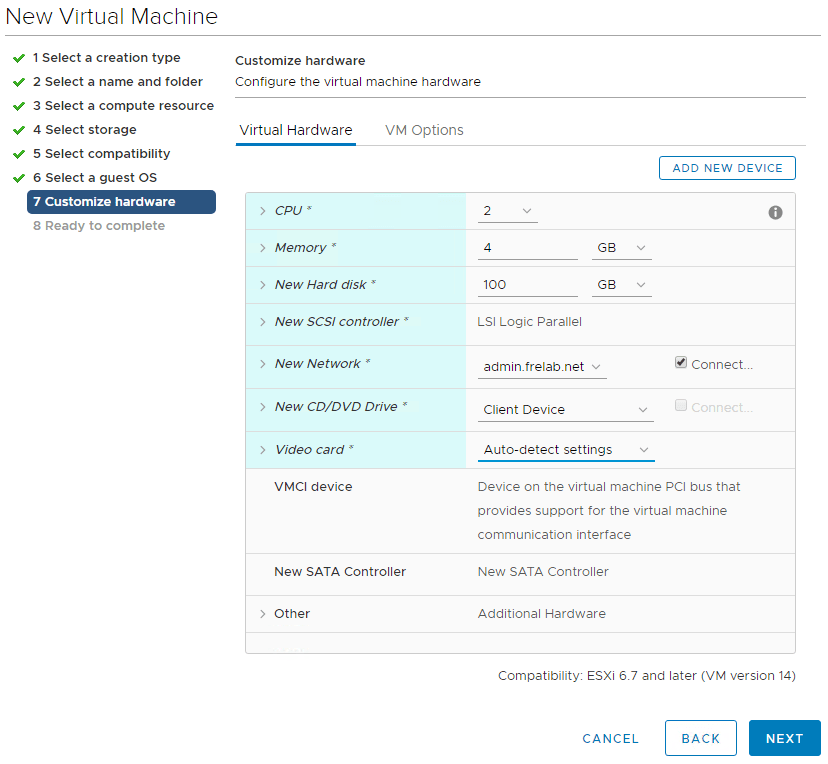Toggle the CD/DVD Drive Connect checkbox
The image size is (828, 764).
pyautogui.click(x=681, y=405)
